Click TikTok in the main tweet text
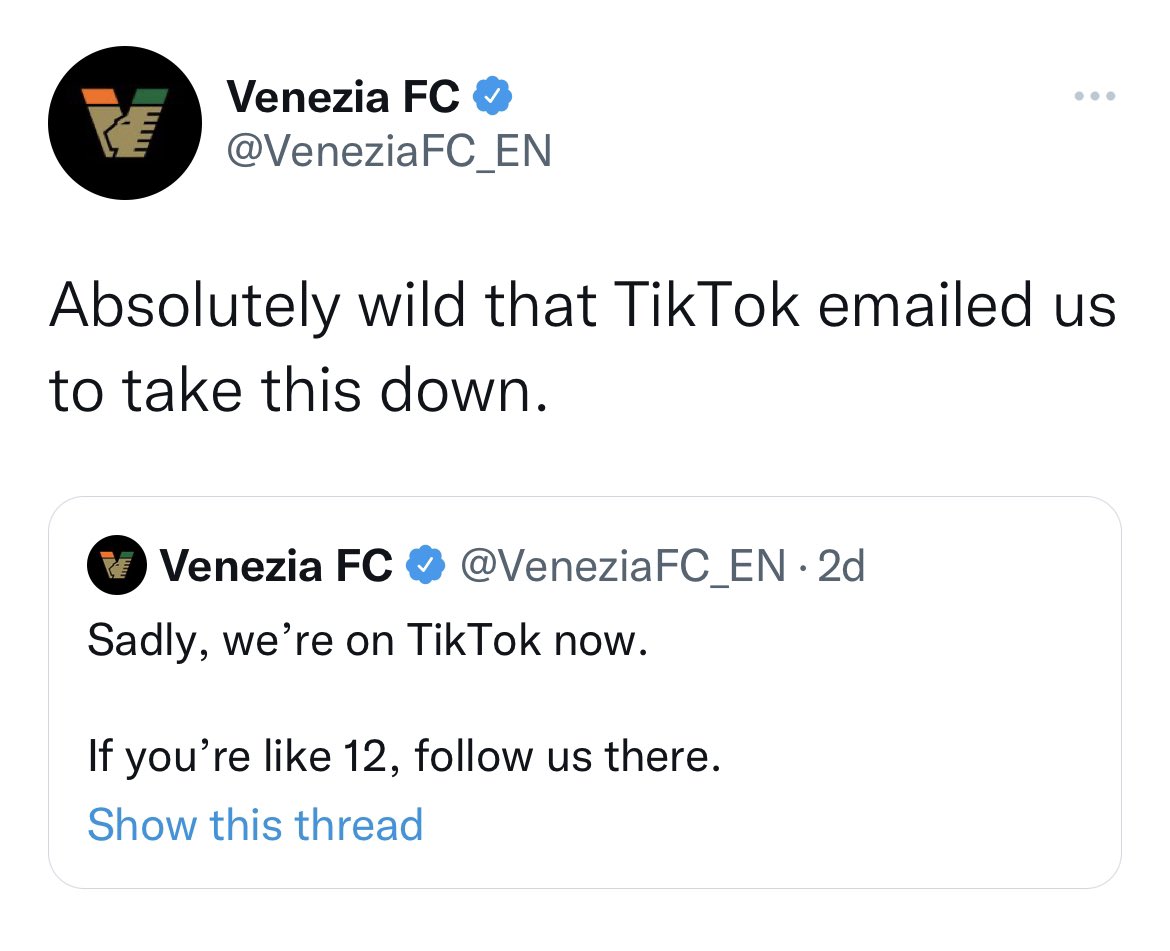Screen dimensions: 1170x951 [707, 304]
